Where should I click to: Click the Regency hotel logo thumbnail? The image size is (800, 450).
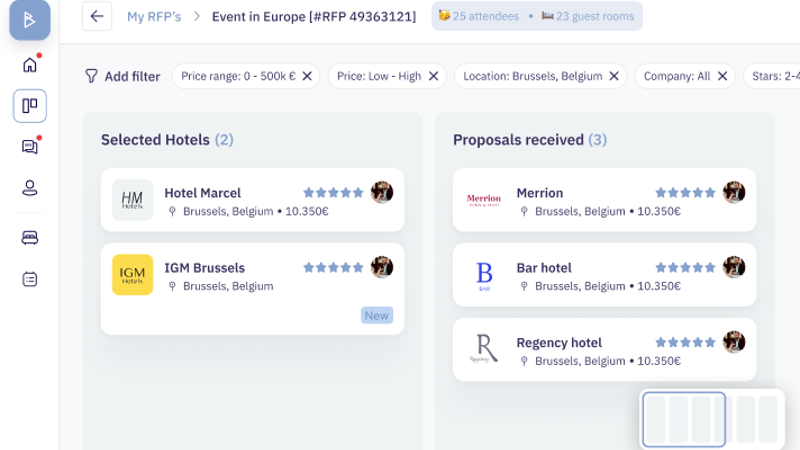(x=484, y=350)
